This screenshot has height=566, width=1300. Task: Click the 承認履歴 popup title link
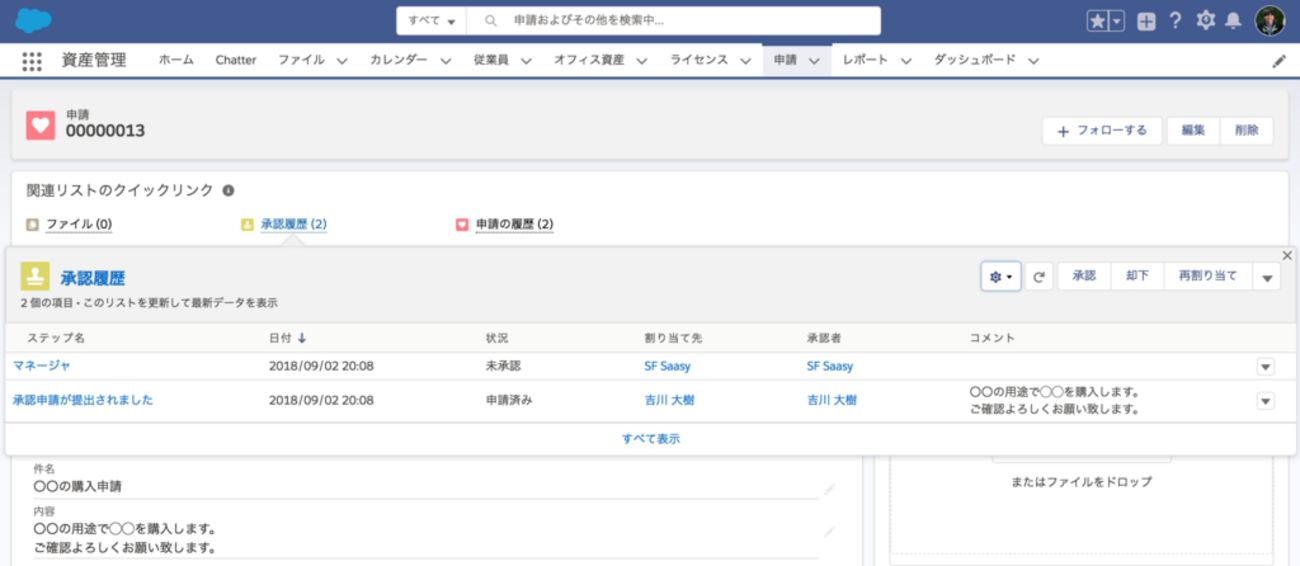(93, 278)
